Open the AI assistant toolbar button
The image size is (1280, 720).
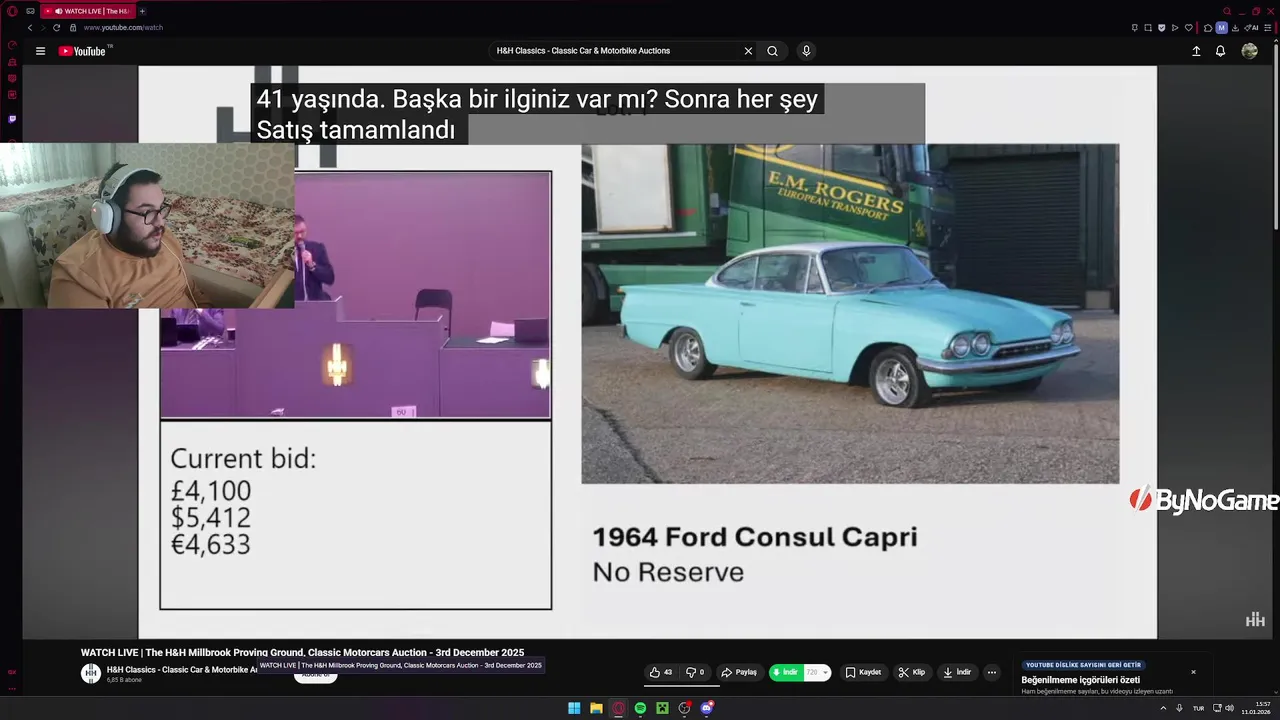click(1251, 27)
